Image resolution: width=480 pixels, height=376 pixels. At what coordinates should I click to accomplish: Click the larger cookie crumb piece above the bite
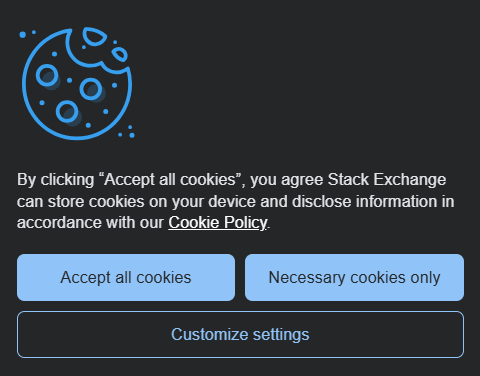(94, 36)
